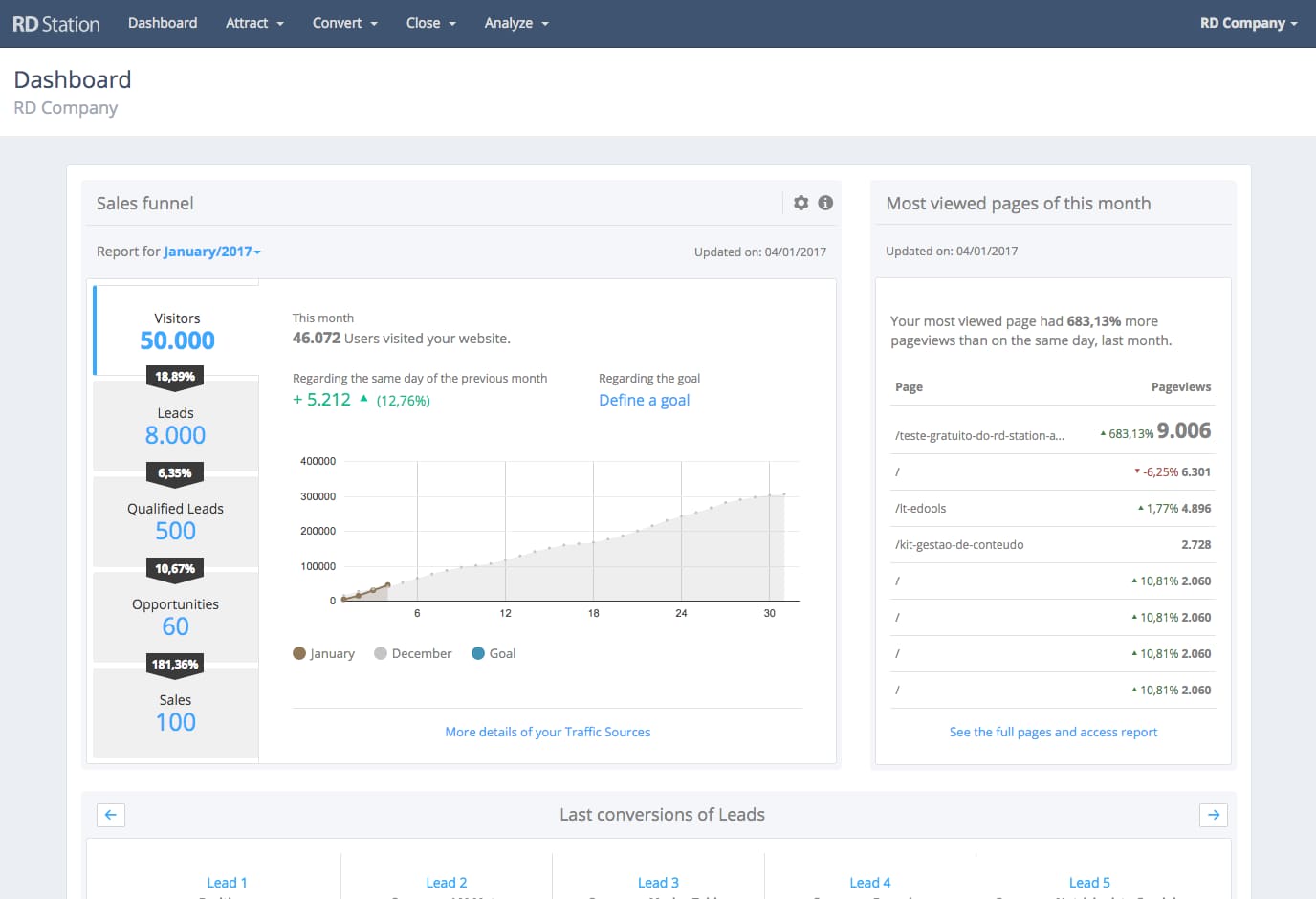Open the January/2017 report period dropdown

point(211,252)
